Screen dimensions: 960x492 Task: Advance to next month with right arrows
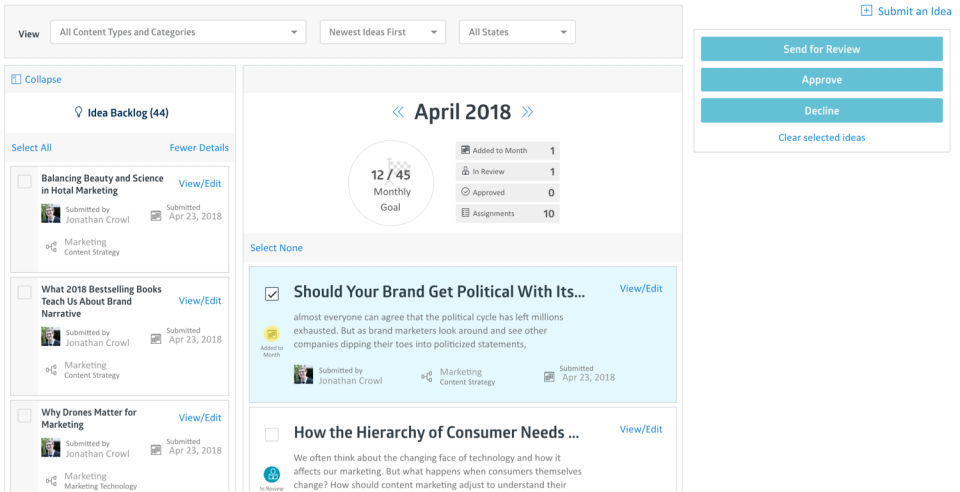coord(527,112)
